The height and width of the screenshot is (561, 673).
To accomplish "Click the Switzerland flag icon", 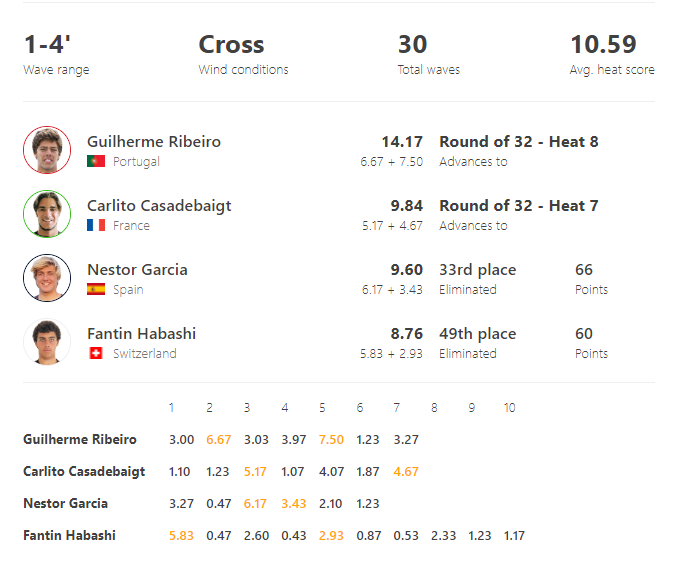I will pyautogui.click(x=96, y=353).
